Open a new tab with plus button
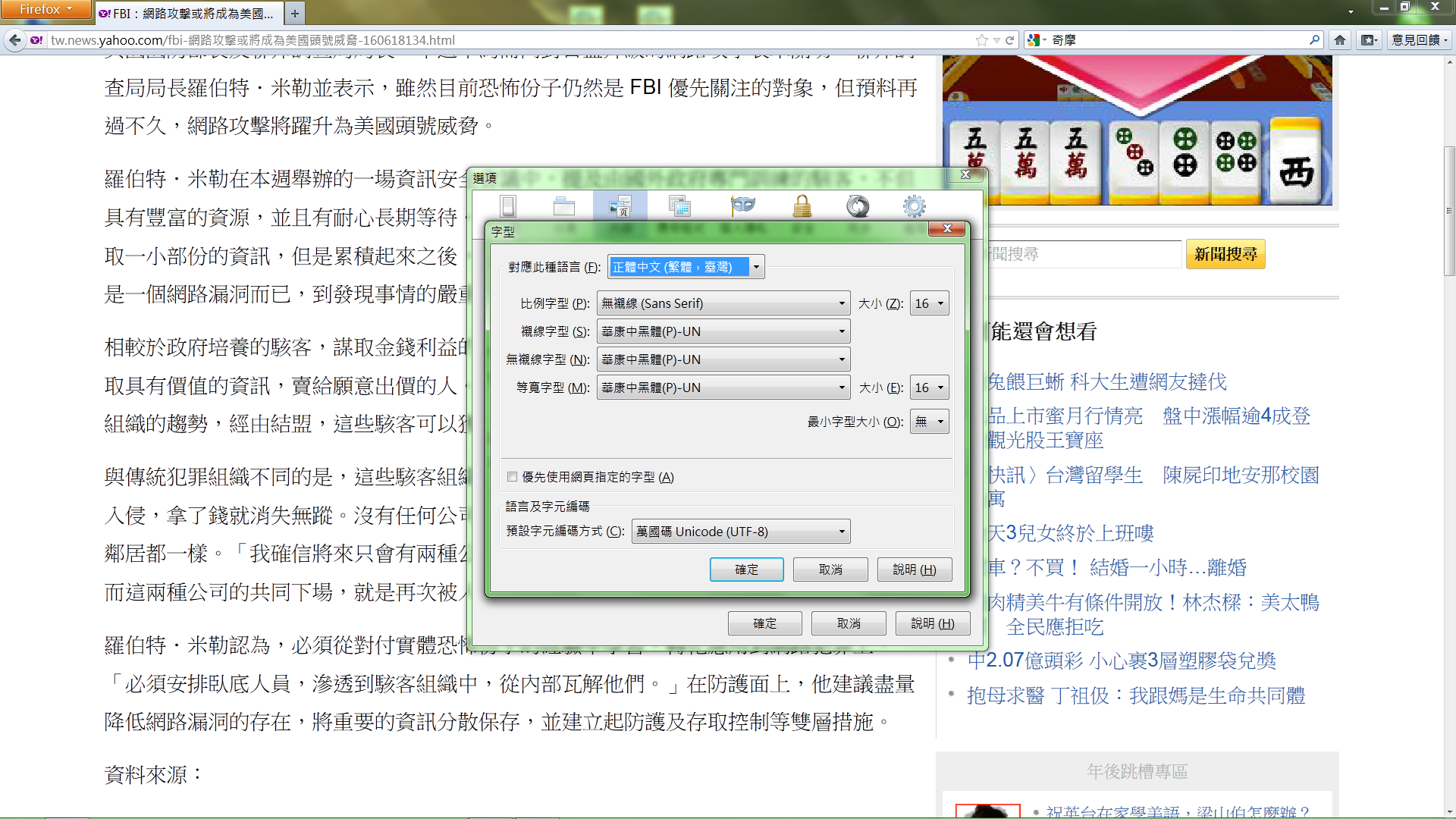The height and width of the screenshot is (819, 1456). coord(295,13)
